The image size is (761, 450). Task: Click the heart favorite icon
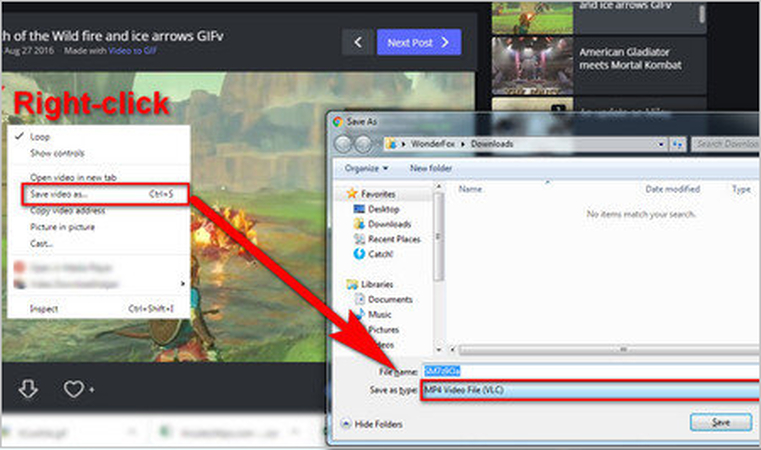click(x=74, y=389)
